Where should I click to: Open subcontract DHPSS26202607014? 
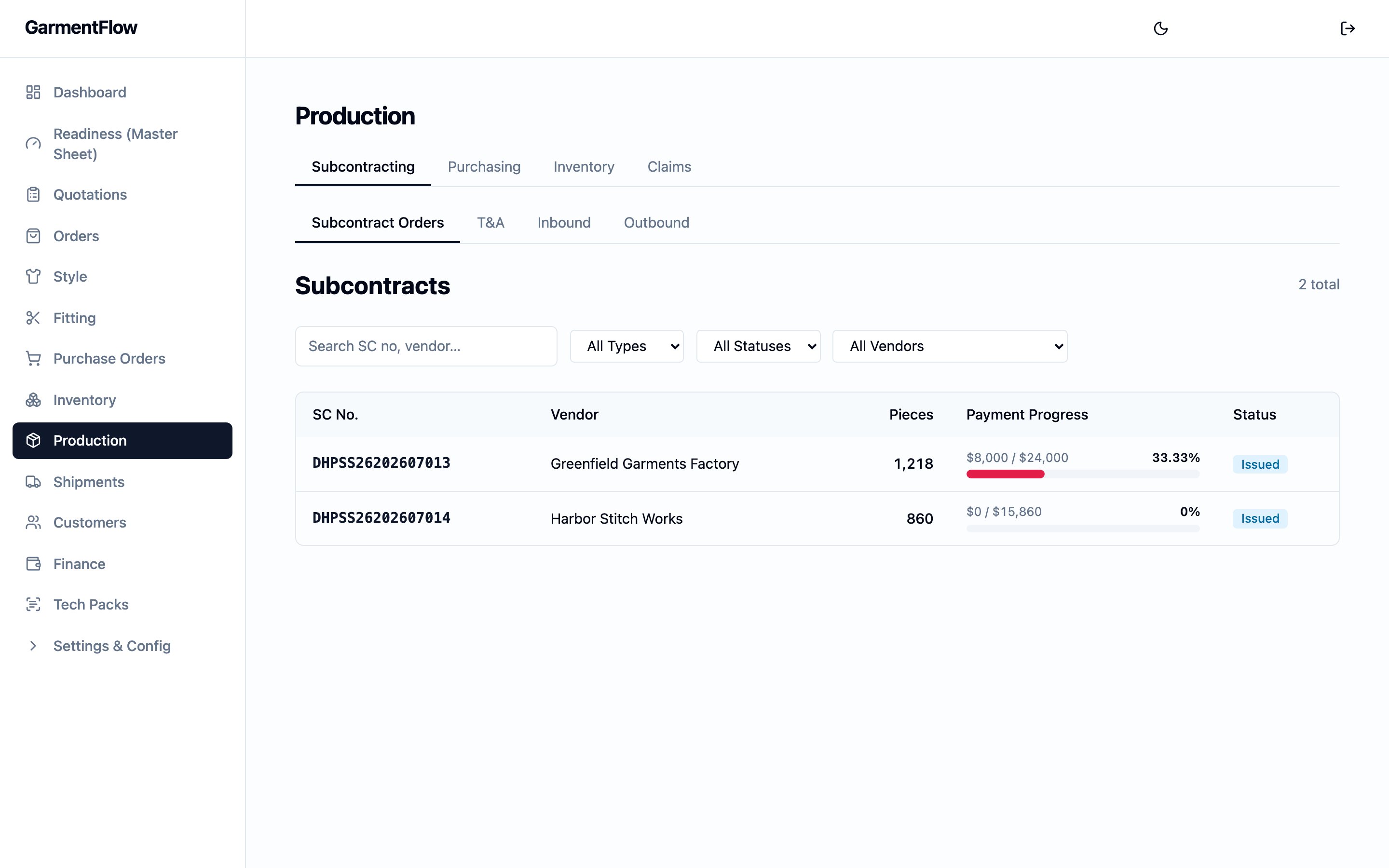point(381,518)
